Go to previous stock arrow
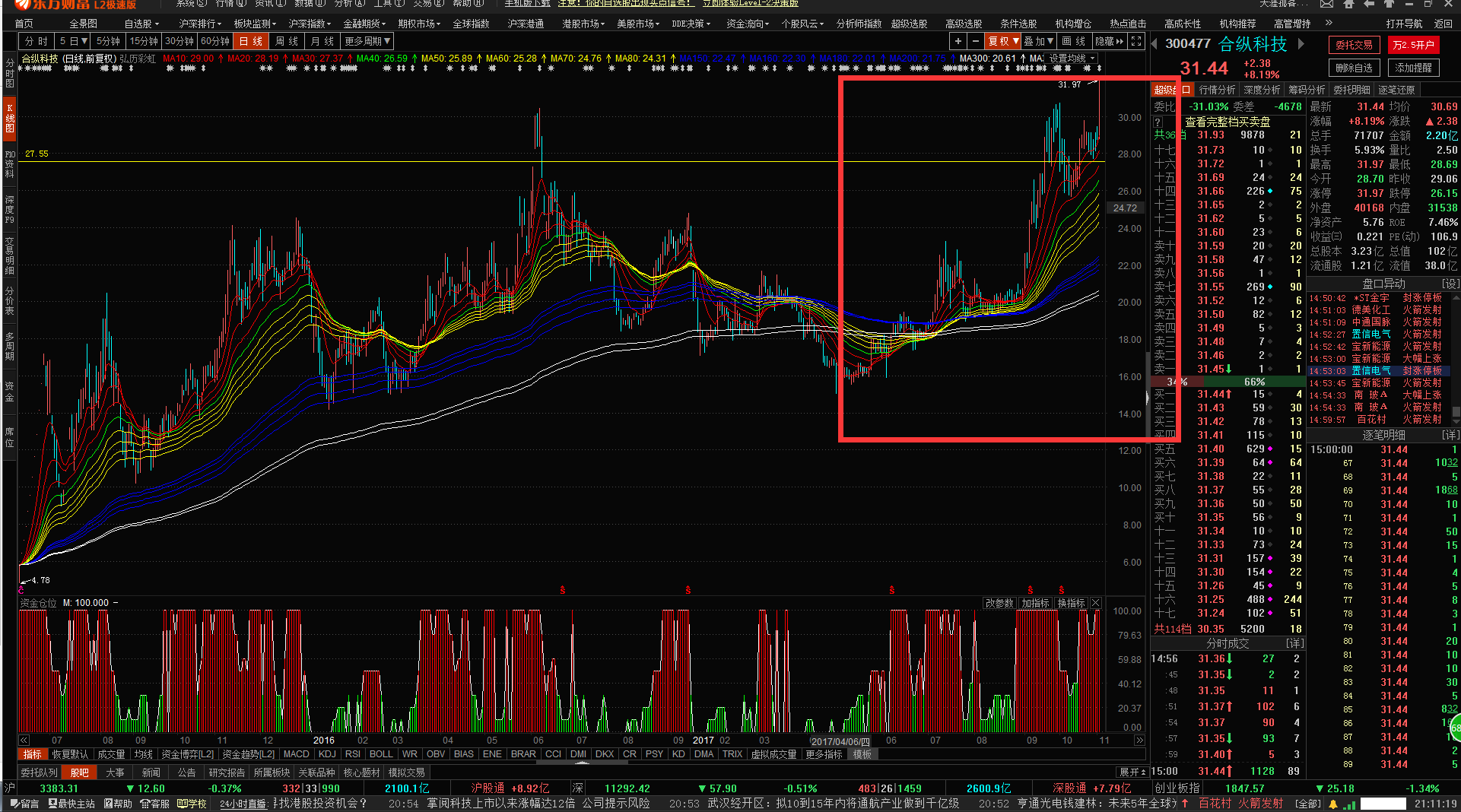Image resolution: width=1461 pixels, height=812 pixels. 1155,44
